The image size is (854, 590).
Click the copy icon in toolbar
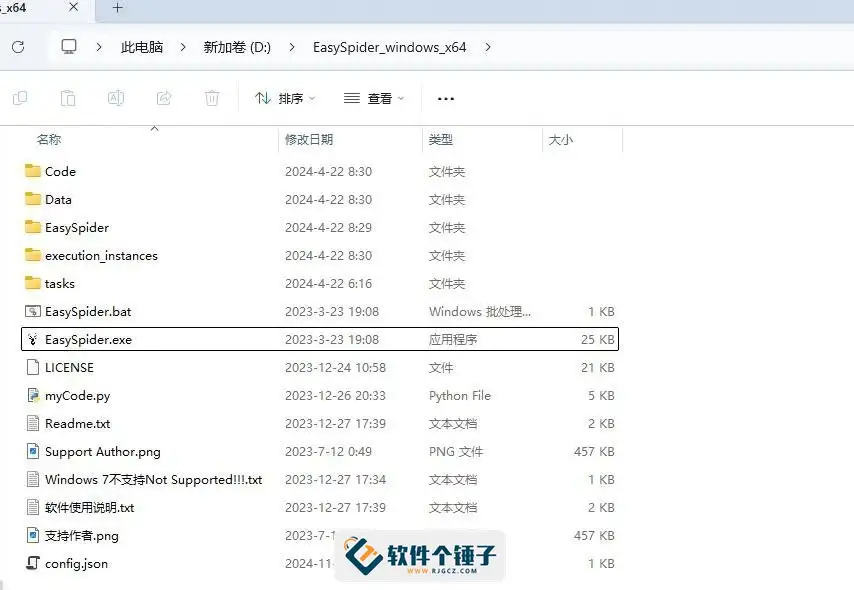20,98
